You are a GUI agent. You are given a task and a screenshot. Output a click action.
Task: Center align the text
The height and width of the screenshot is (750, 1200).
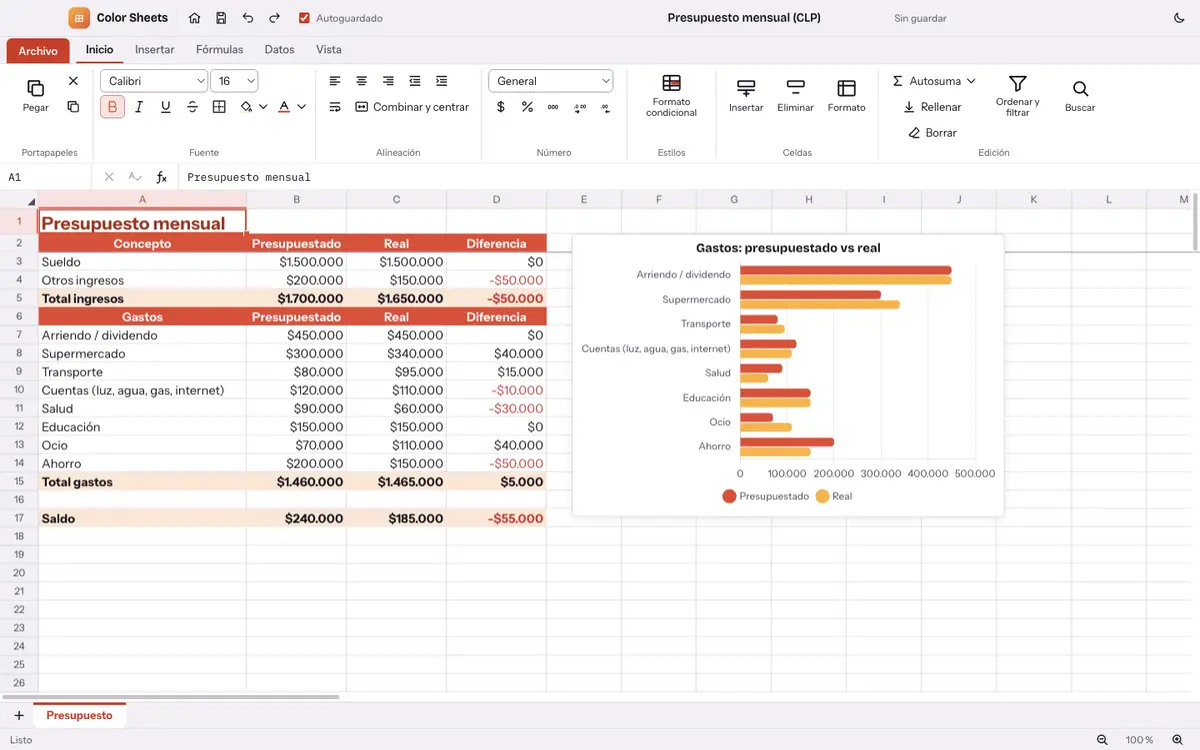362,81
